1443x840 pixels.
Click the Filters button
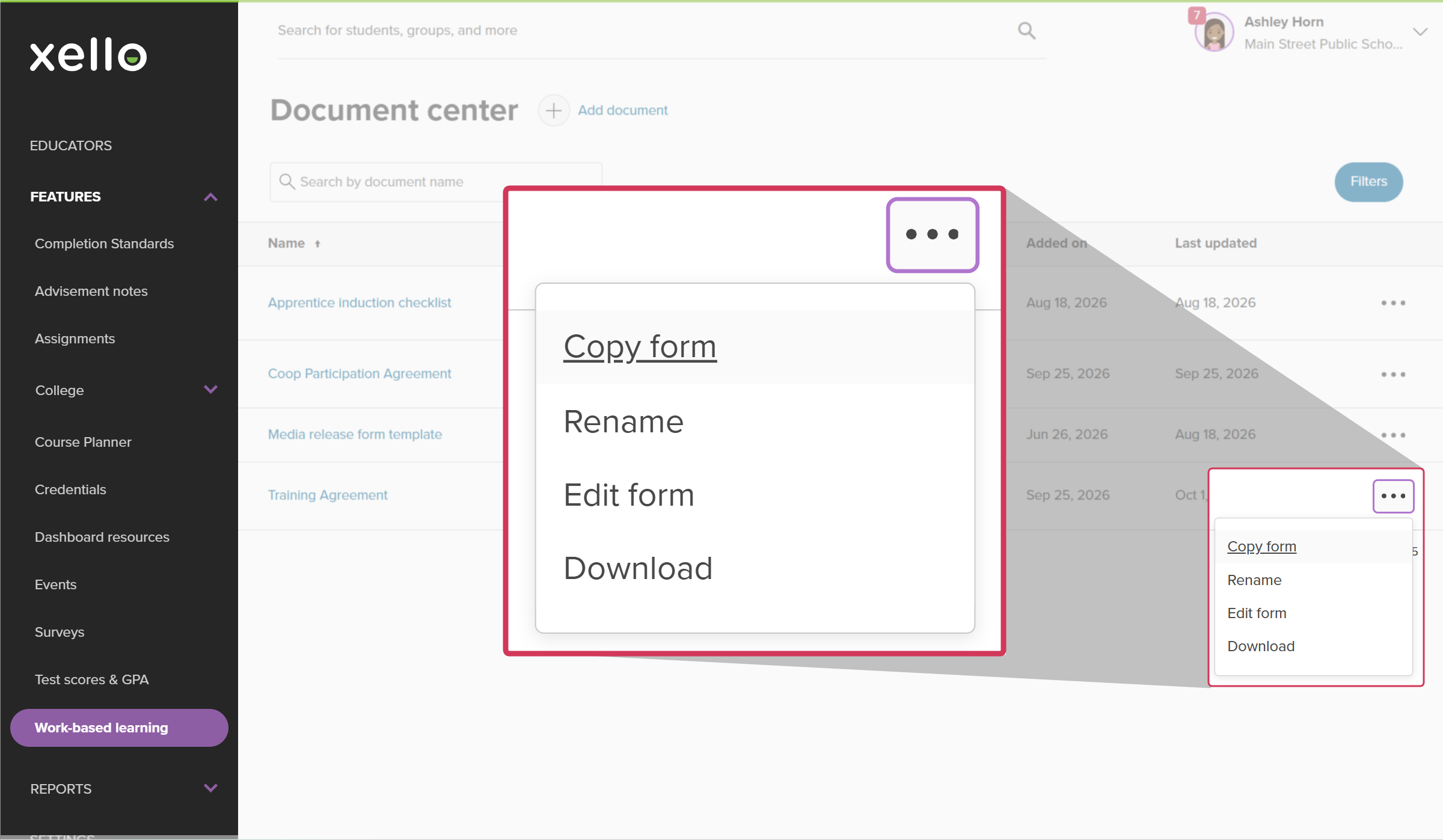point(1368,182)
